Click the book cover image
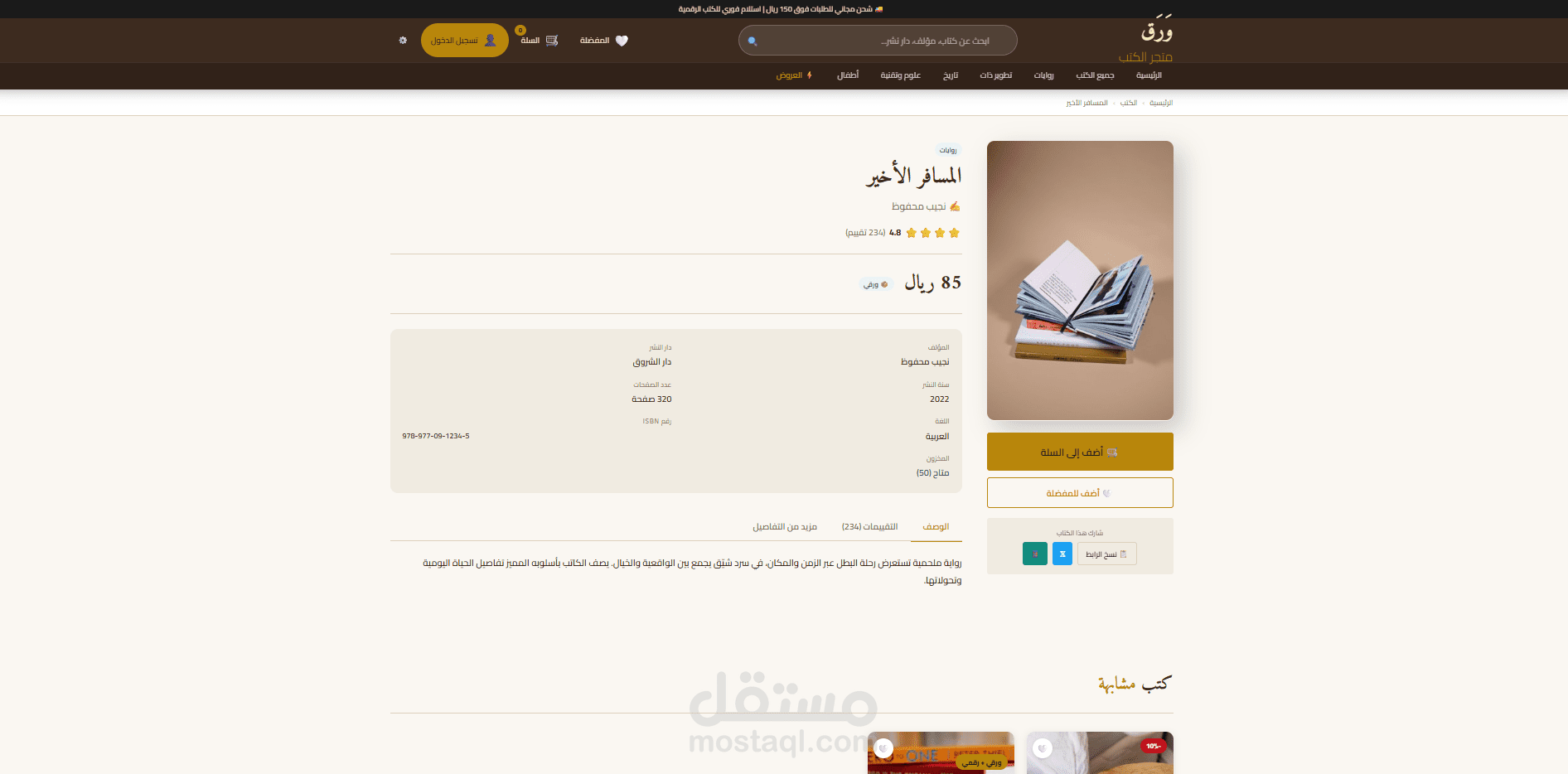Screen dimensions: 1568x774 [1080, 280]
